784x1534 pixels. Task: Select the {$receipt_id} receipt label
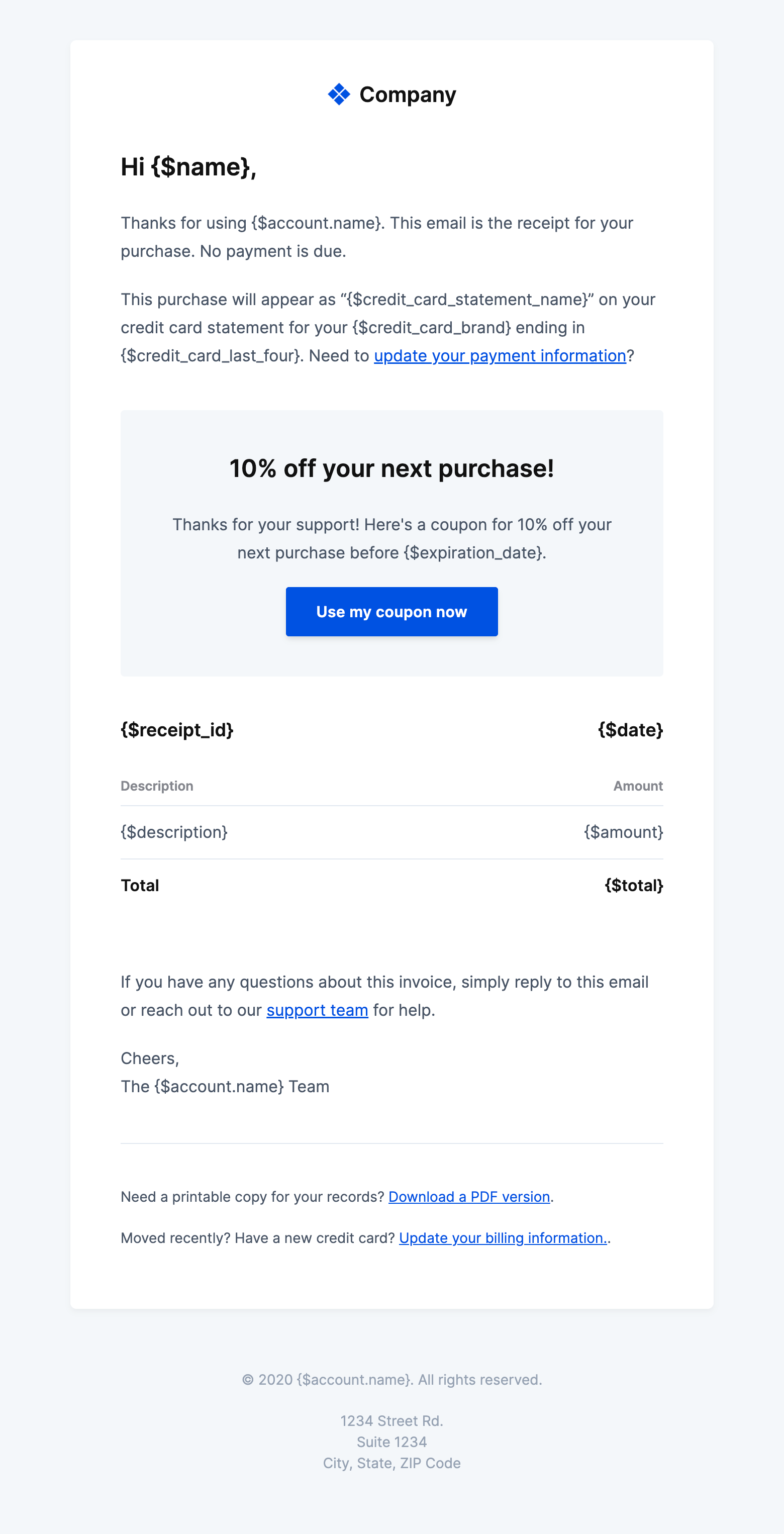click(177, 729)
